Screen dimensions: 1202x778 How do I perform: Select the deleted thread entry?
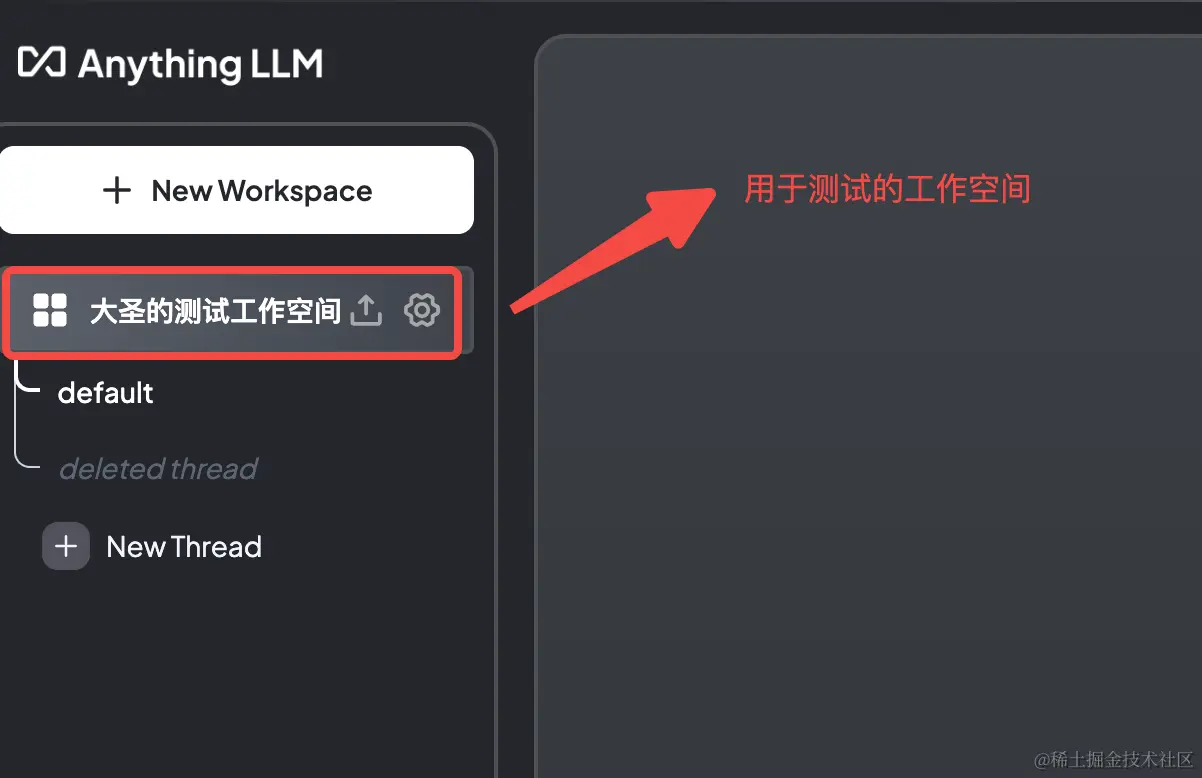[x=158, y=468]
